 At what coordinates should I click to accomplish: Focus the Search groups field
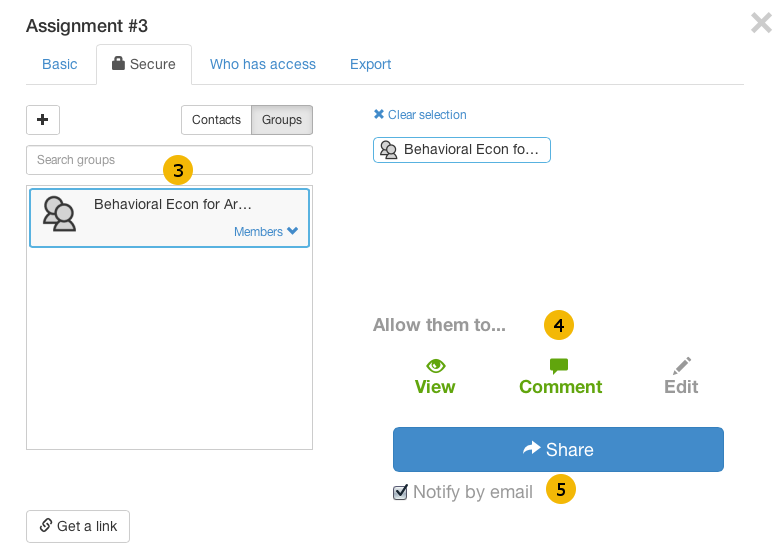pyautogui.click(x=170, y=160)
